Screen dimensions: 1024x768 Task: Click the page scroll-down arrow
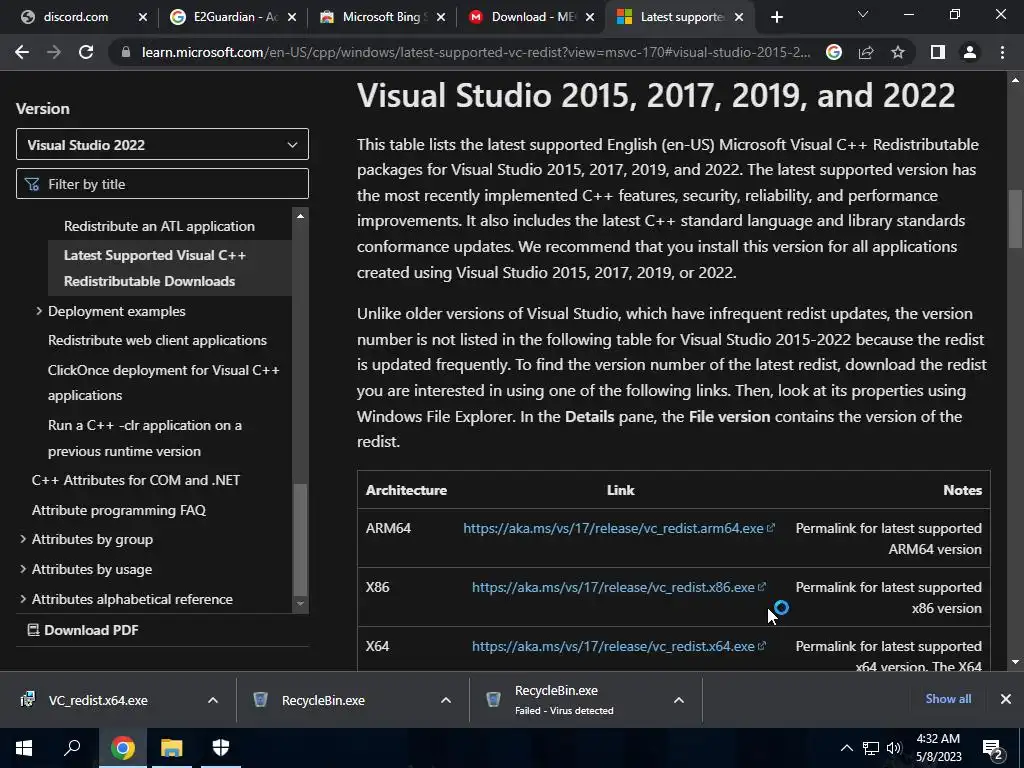[1015, 662]
